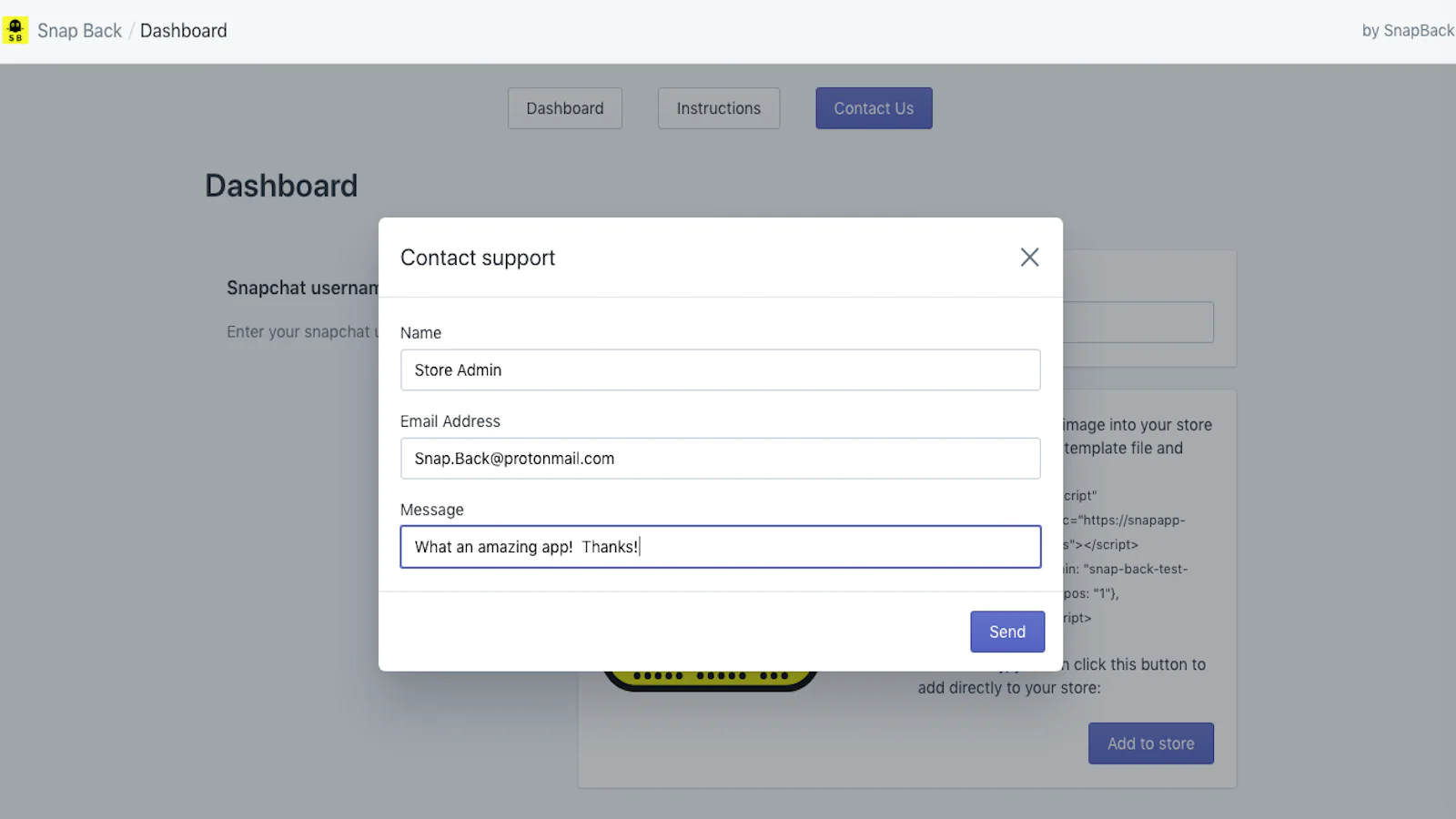Click the yellow Snapcode image below dialog
Screen dimensions: 1456x819
pos(711,681)
